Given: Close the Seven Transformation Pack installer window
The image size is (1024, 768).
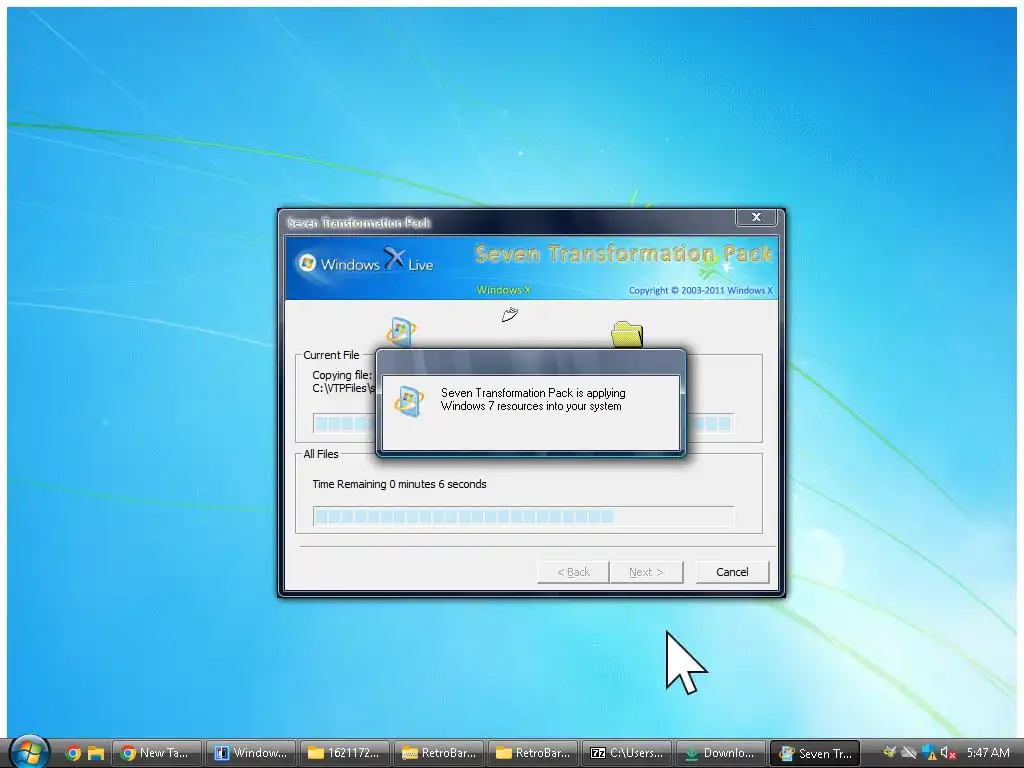Looking at the screenshot, I should (756, 217).
